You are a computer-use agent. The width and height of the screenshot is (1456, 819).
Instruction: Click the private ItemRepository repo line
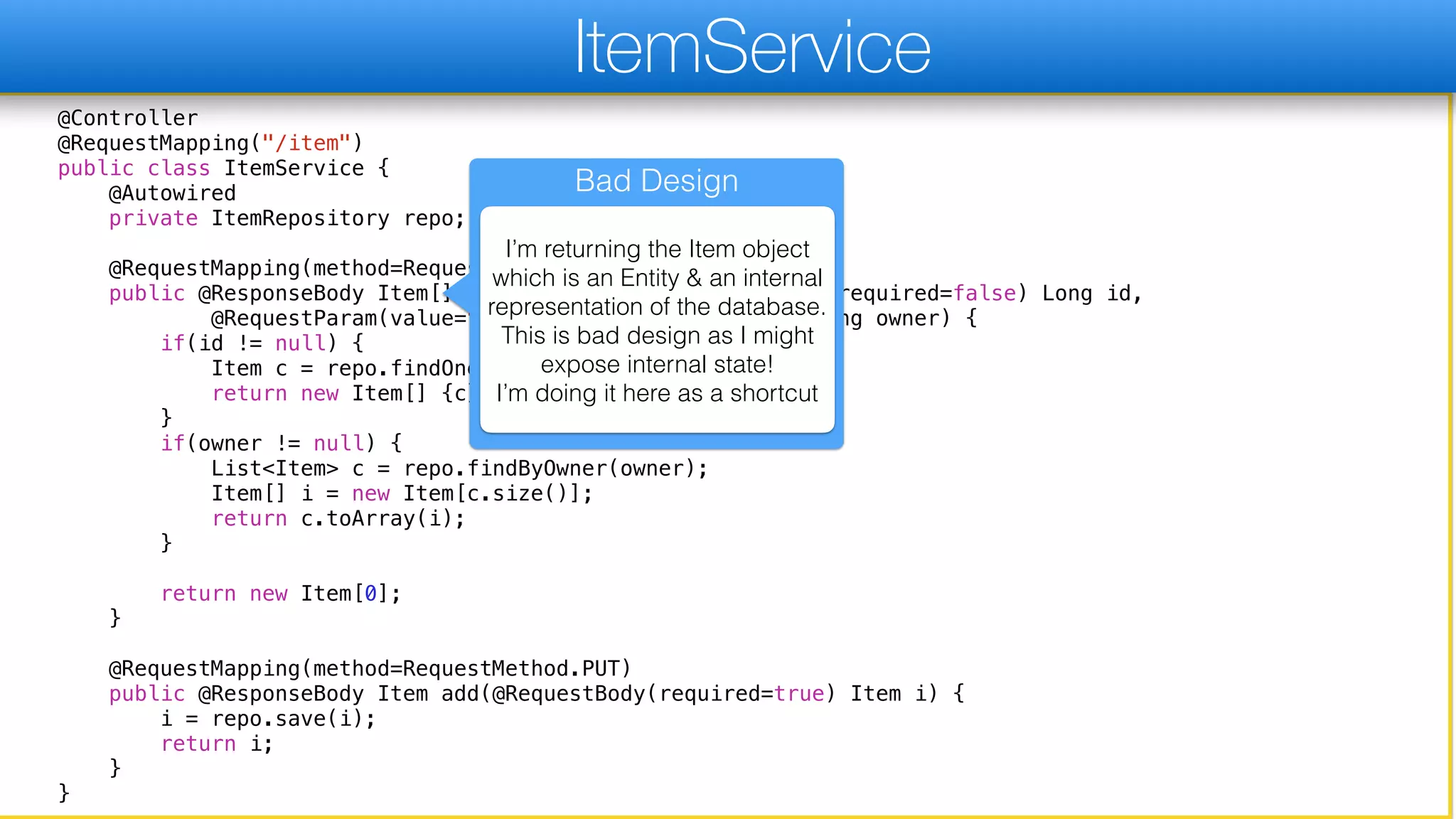pos(286,218)
